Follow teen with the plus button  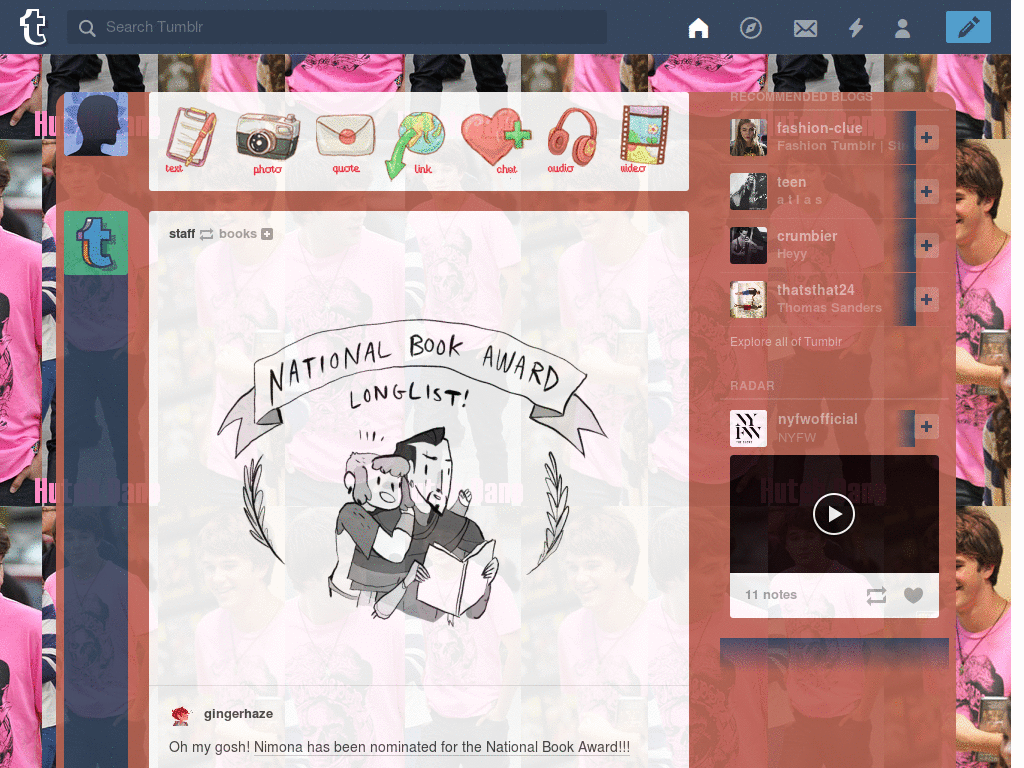click(x=926, y=191)
